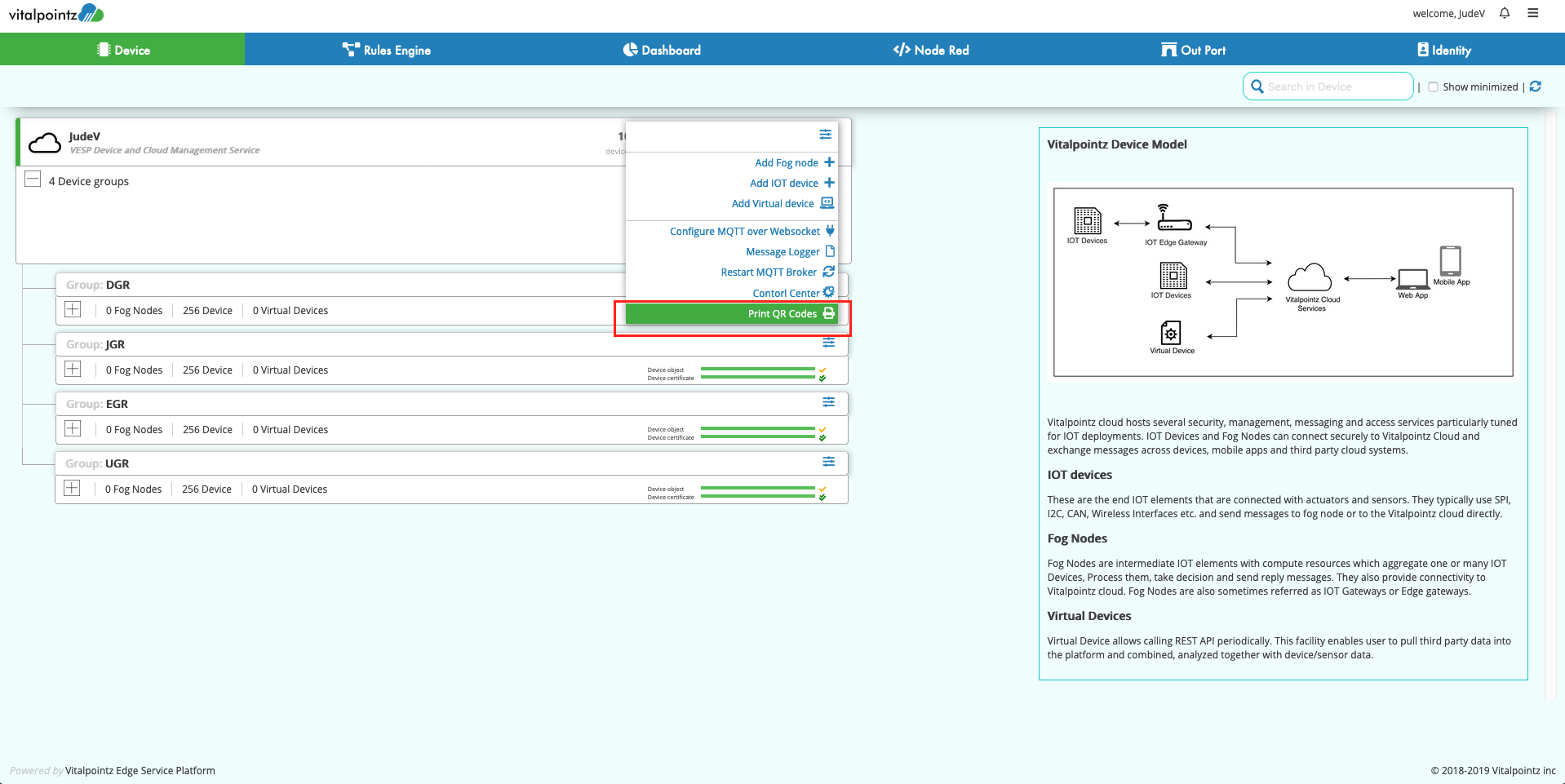
Task: Click the refresh icon beside Show minimized
Action: [x=1536, y=86]
